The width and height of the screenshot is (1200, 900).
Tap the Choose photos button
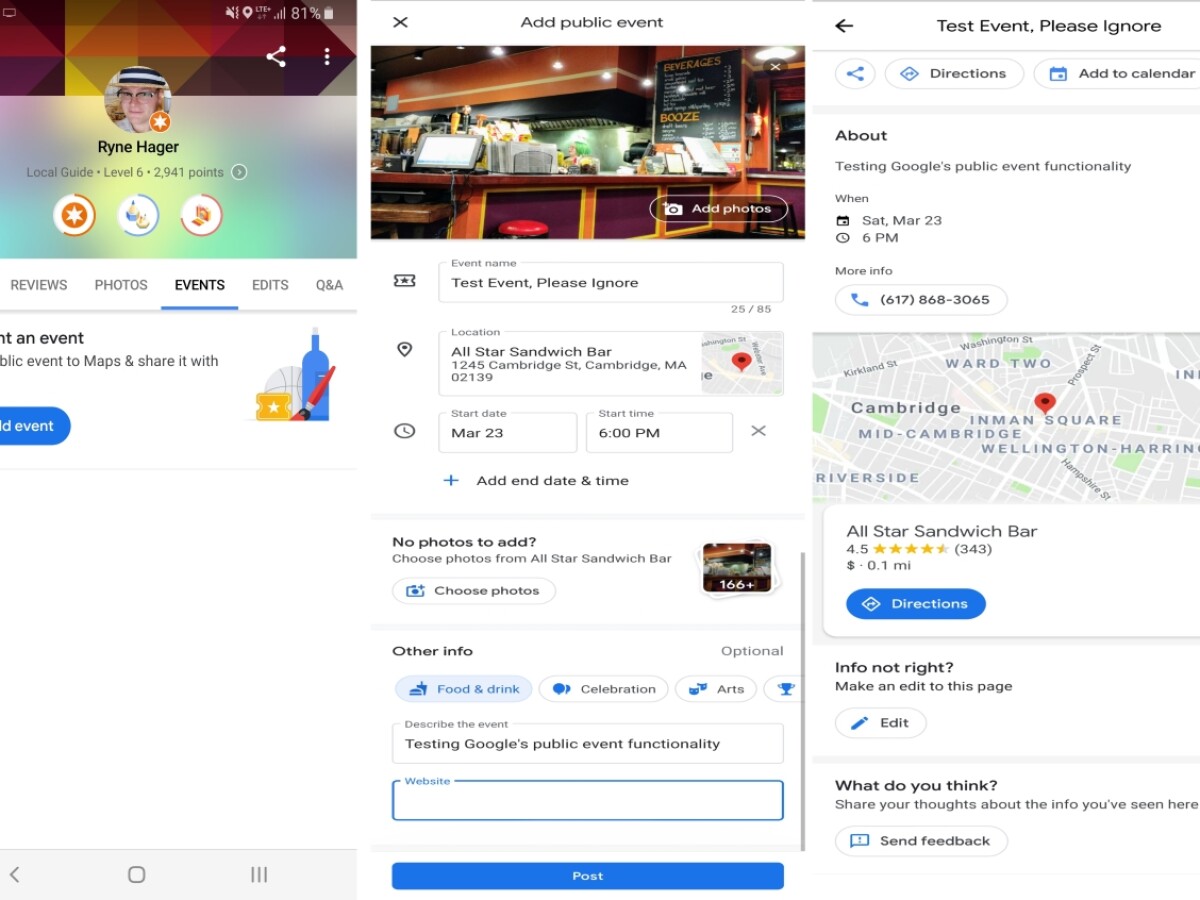473,591
